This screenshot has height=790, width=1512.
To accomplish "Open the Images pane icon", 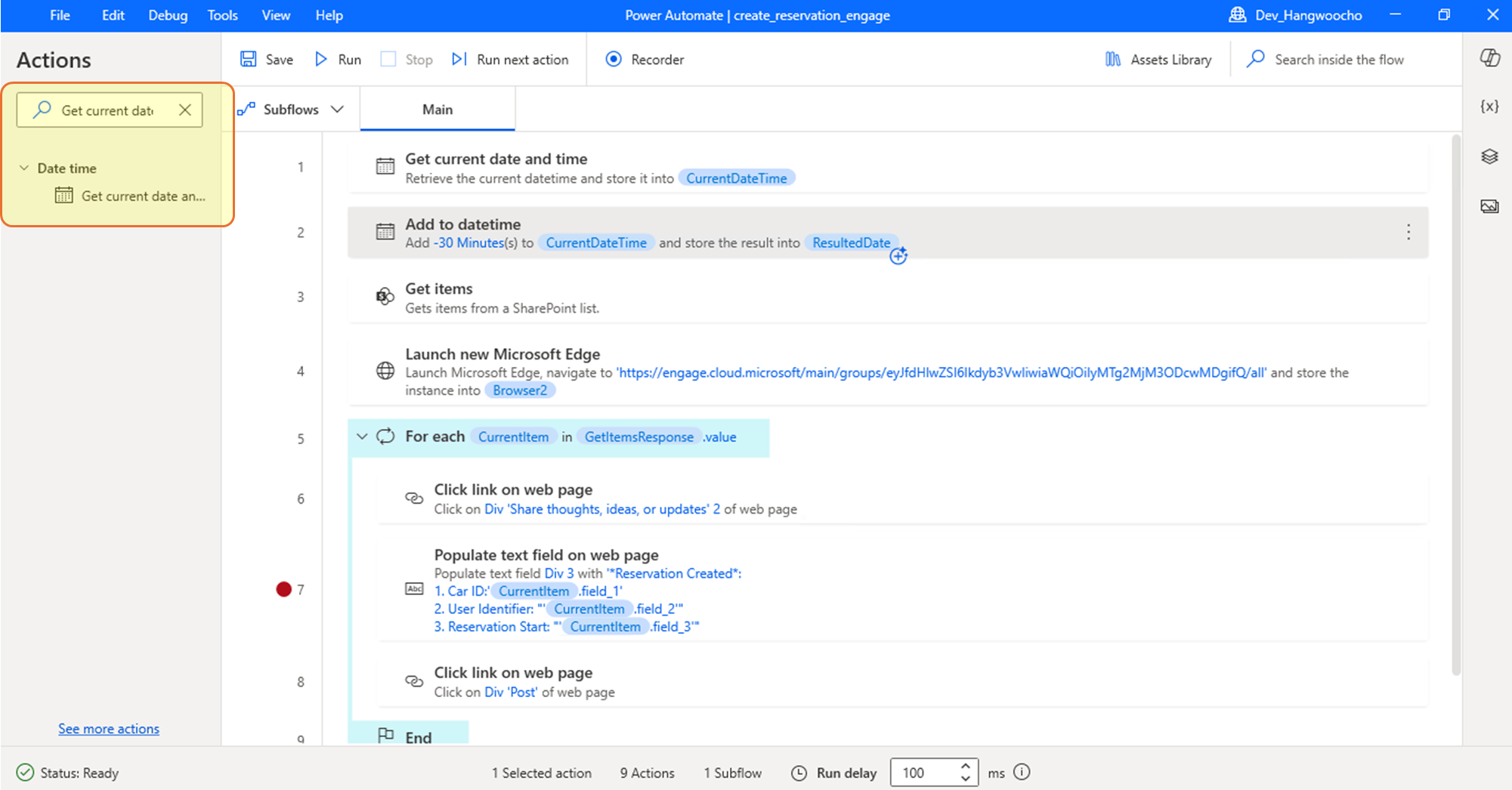I will (x=1489, y=206).
